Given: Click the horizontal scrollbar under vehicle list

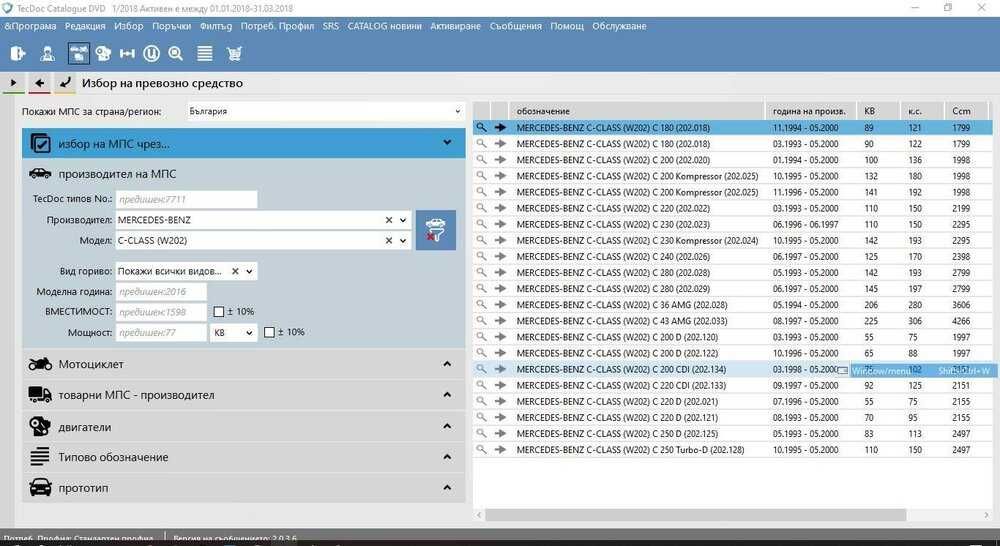Looking at the screenshot, I should coord(695,515).
